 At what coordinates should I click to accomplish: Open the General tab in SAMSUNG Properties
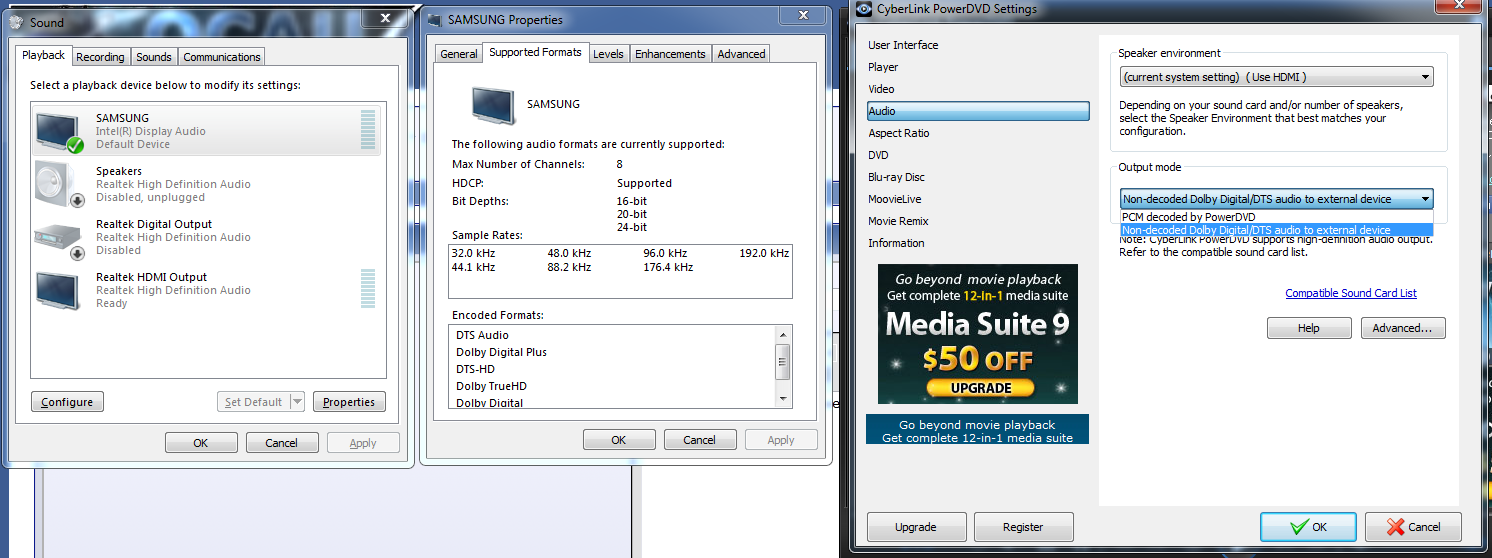pos(459,54)
